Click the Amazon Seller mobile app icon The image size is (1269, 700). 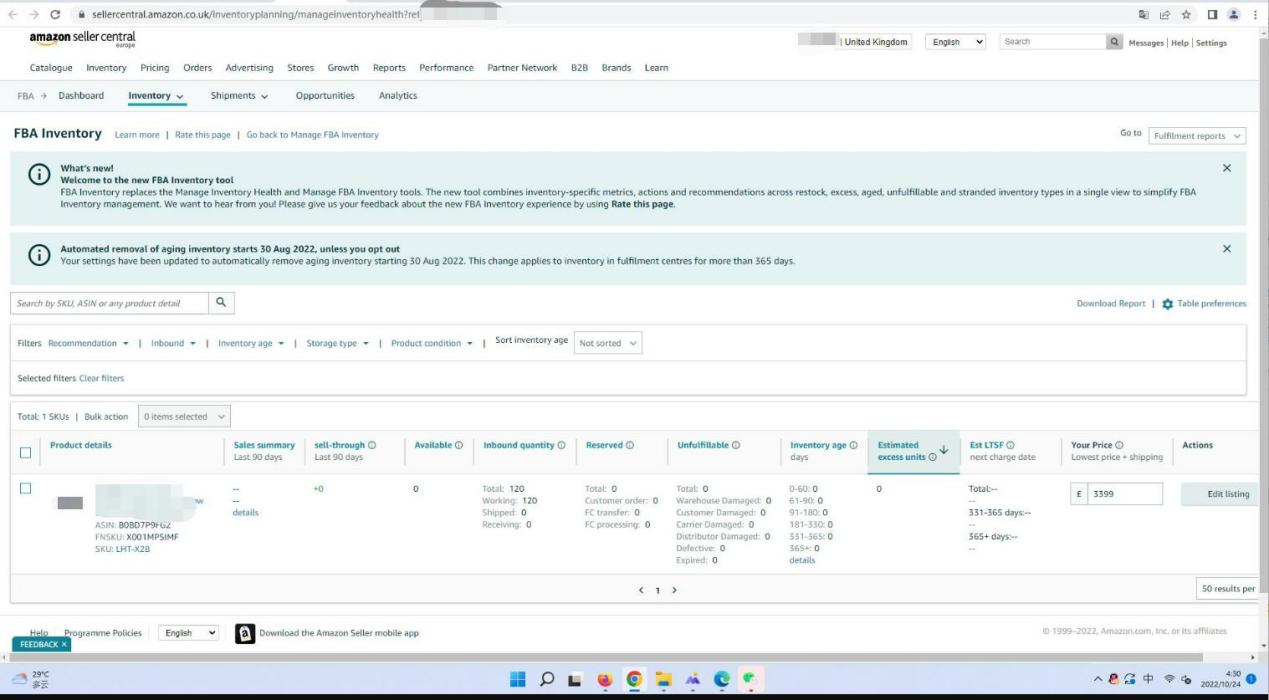click(x=244, y=633)
